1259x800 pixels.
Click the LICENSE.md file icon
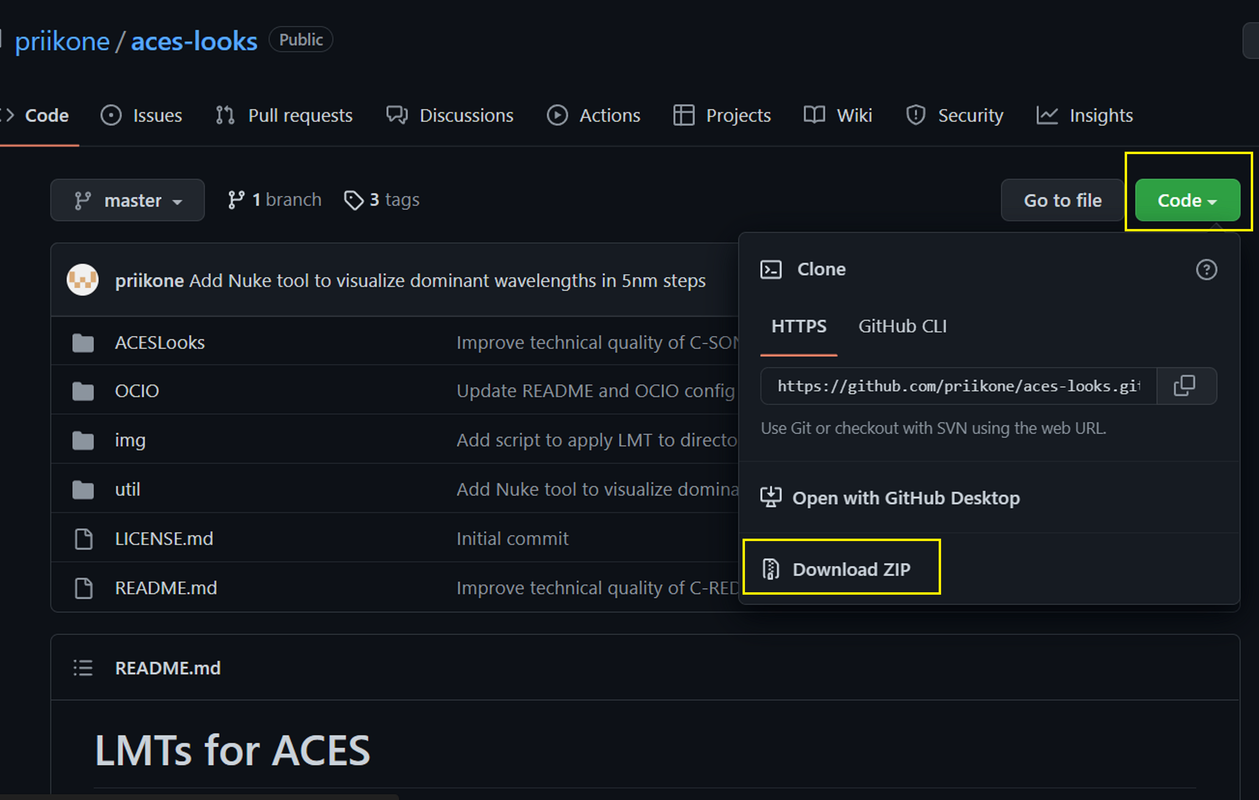pos(84,539)
